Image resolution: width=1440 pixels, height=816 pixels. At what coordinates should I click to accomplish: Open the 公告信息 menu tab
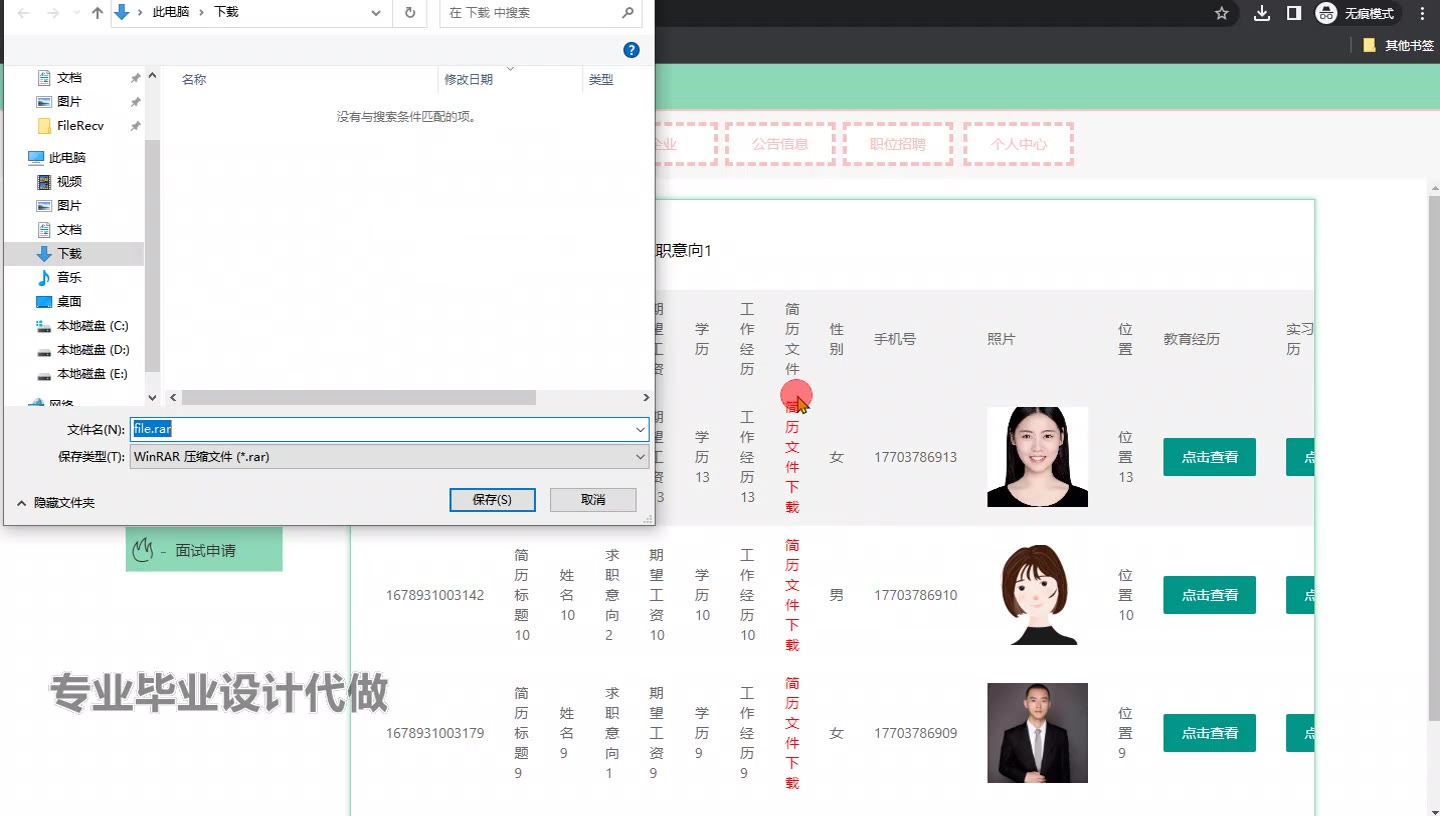pyautogui.click(x=780, y=144)
